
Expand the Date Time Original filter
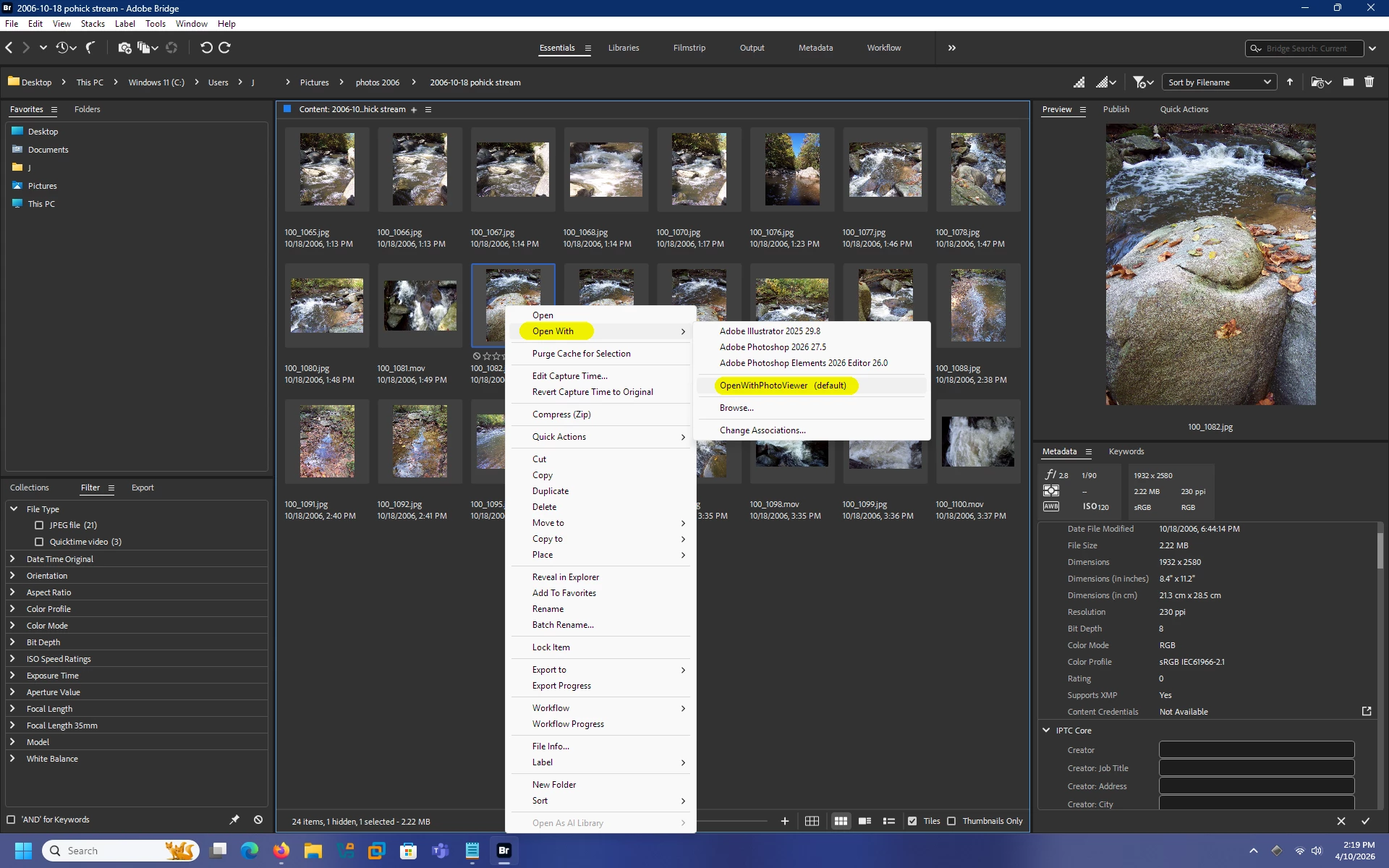click(12, 559)
